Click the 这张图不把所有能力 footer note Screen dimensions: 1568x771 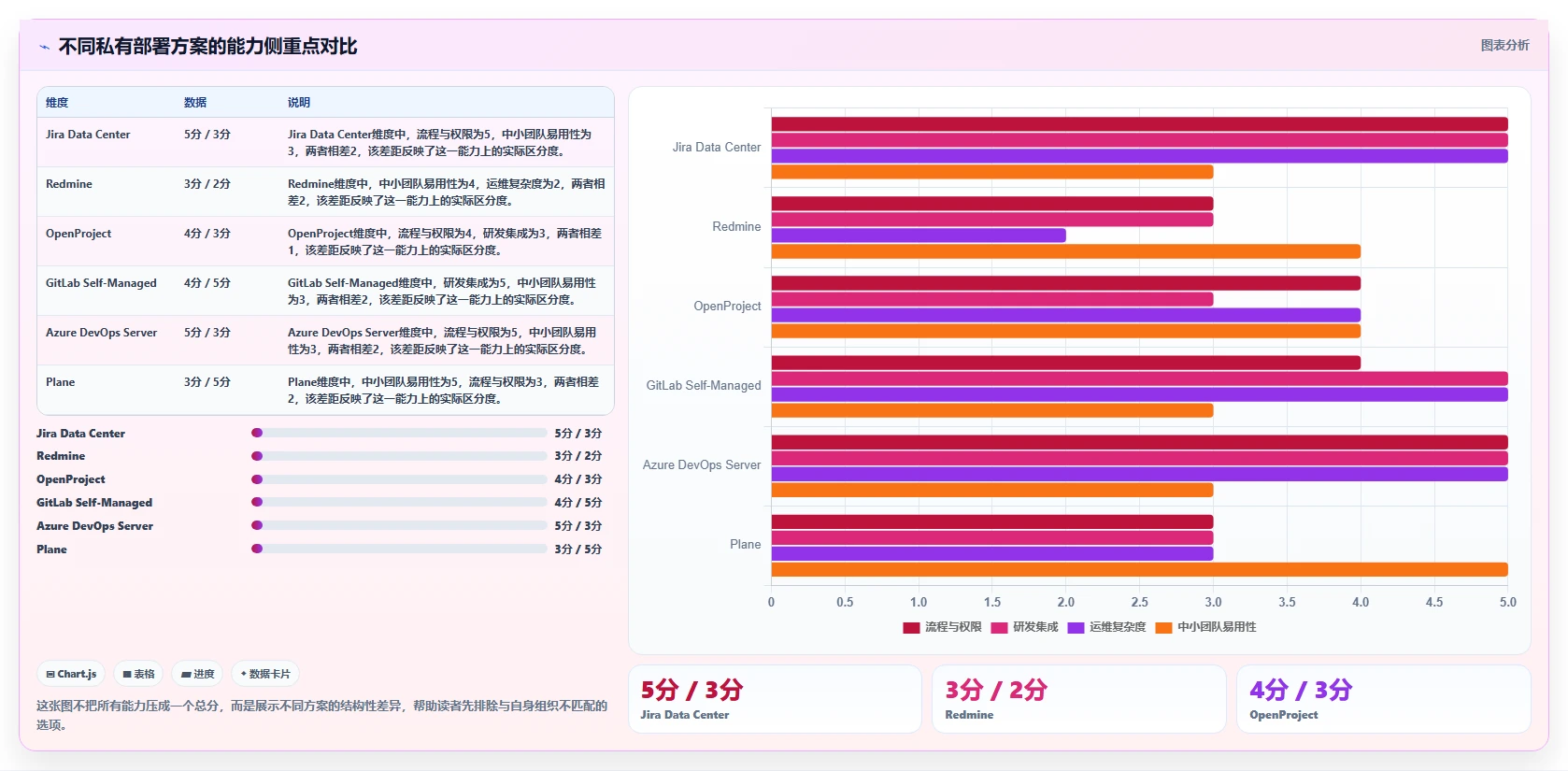tap(321, 715)
